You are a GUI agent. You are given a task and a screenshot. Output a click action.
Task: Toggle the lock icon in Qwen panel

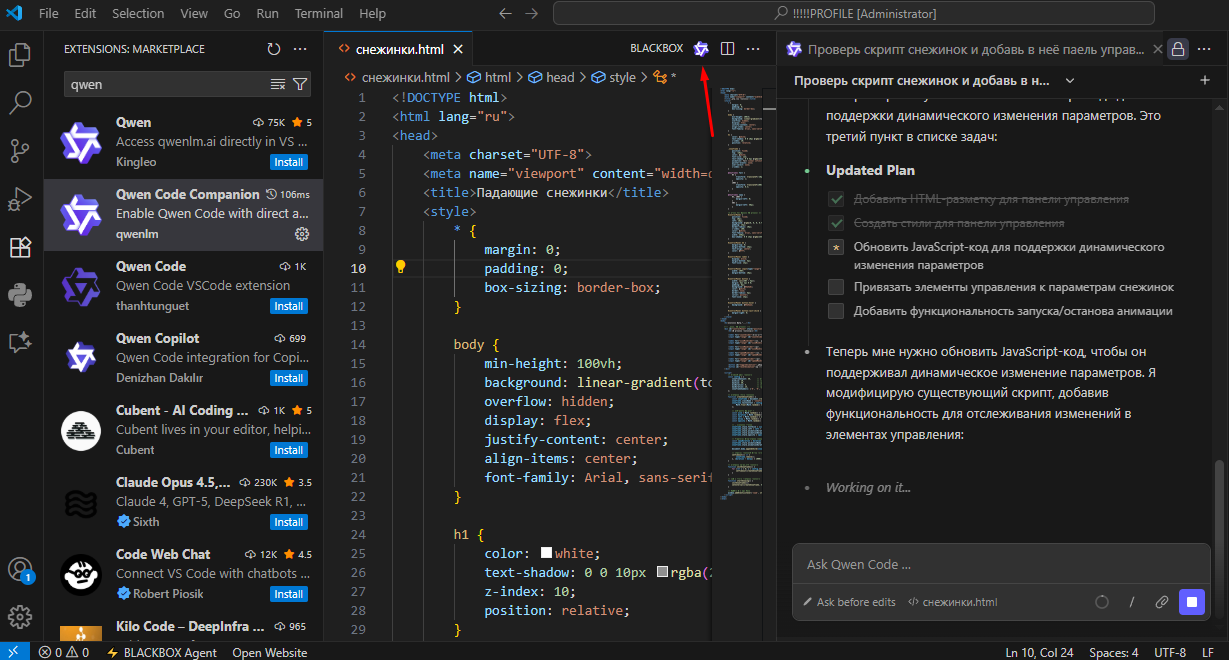[x=1178, y=49]
